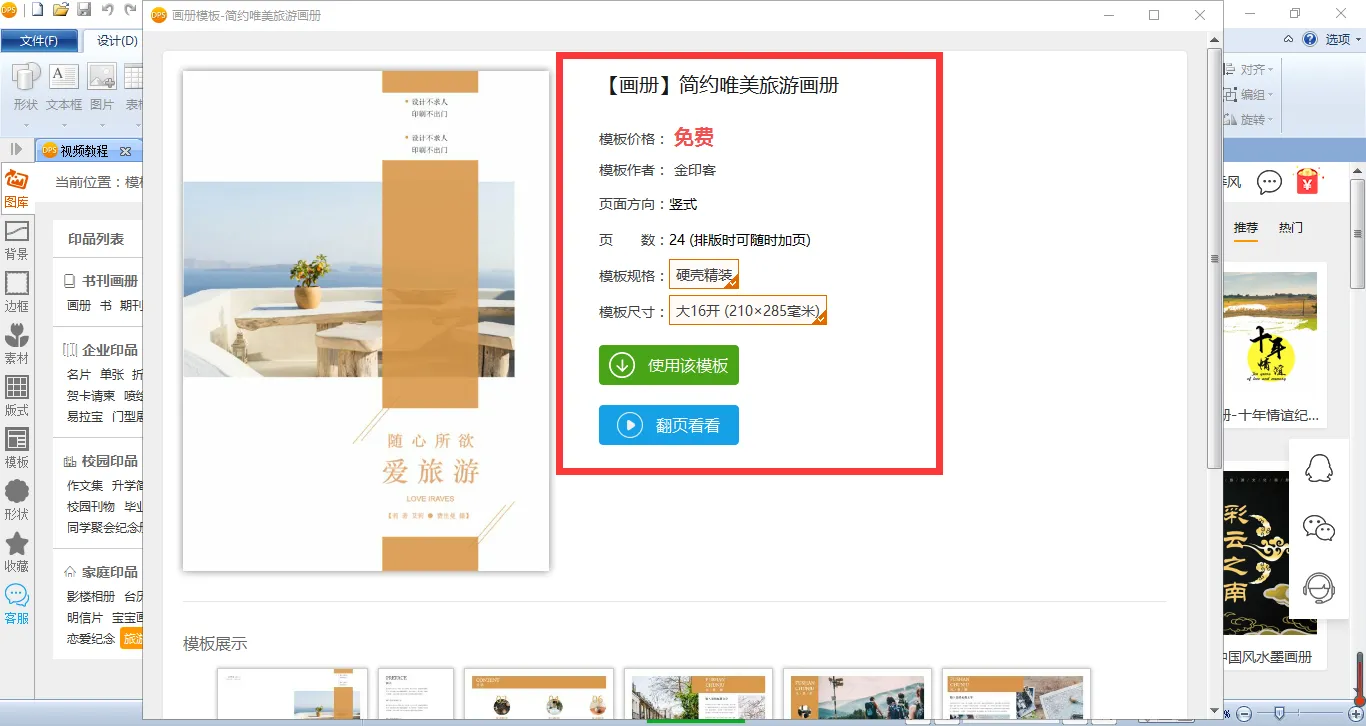Screen dimensions: 1366x726
Task: Open the 收藏 favorites panel
Action: click(x=17, y=552)
